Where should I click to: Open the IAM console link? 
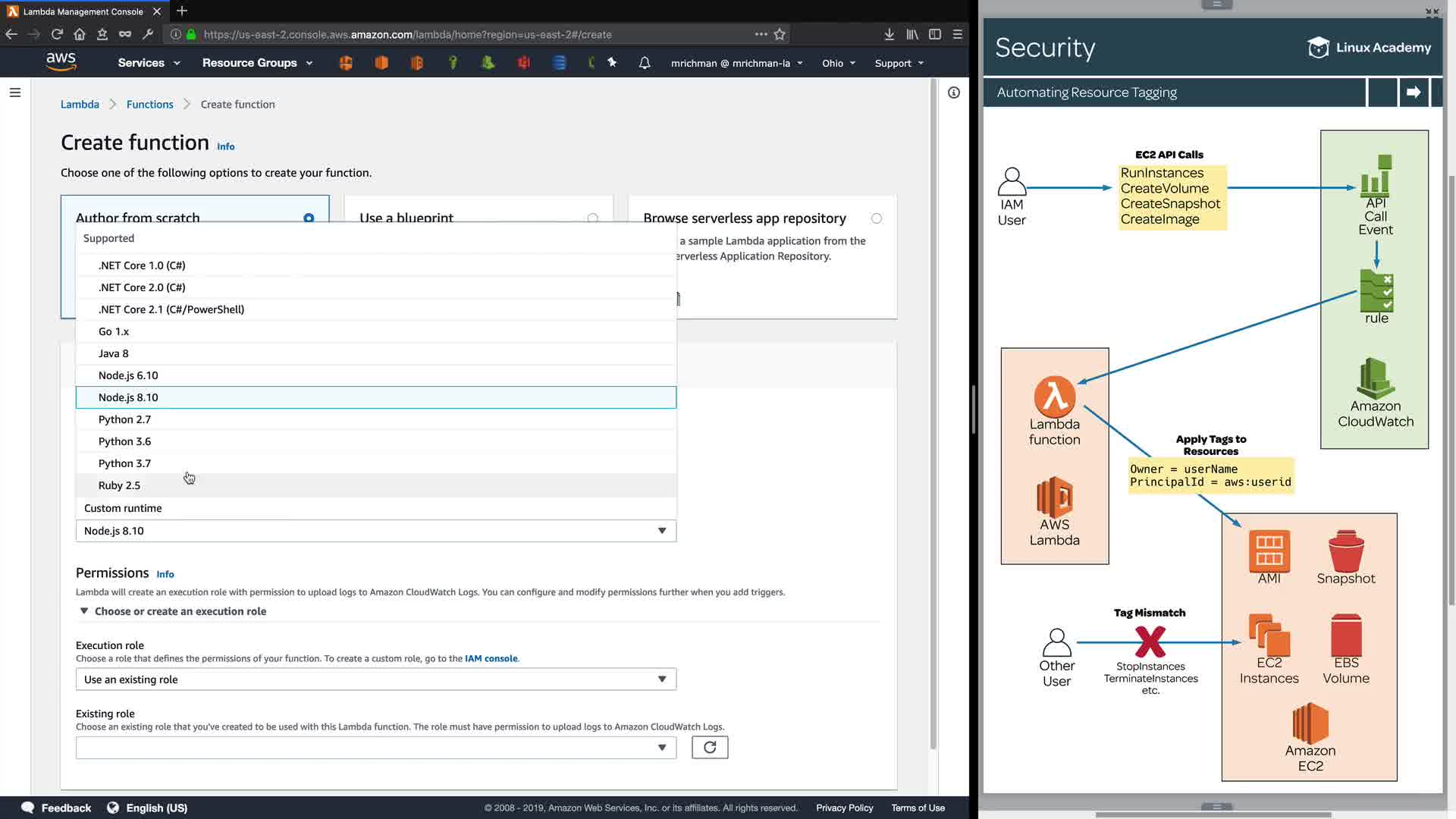click(x=491, y=658)
